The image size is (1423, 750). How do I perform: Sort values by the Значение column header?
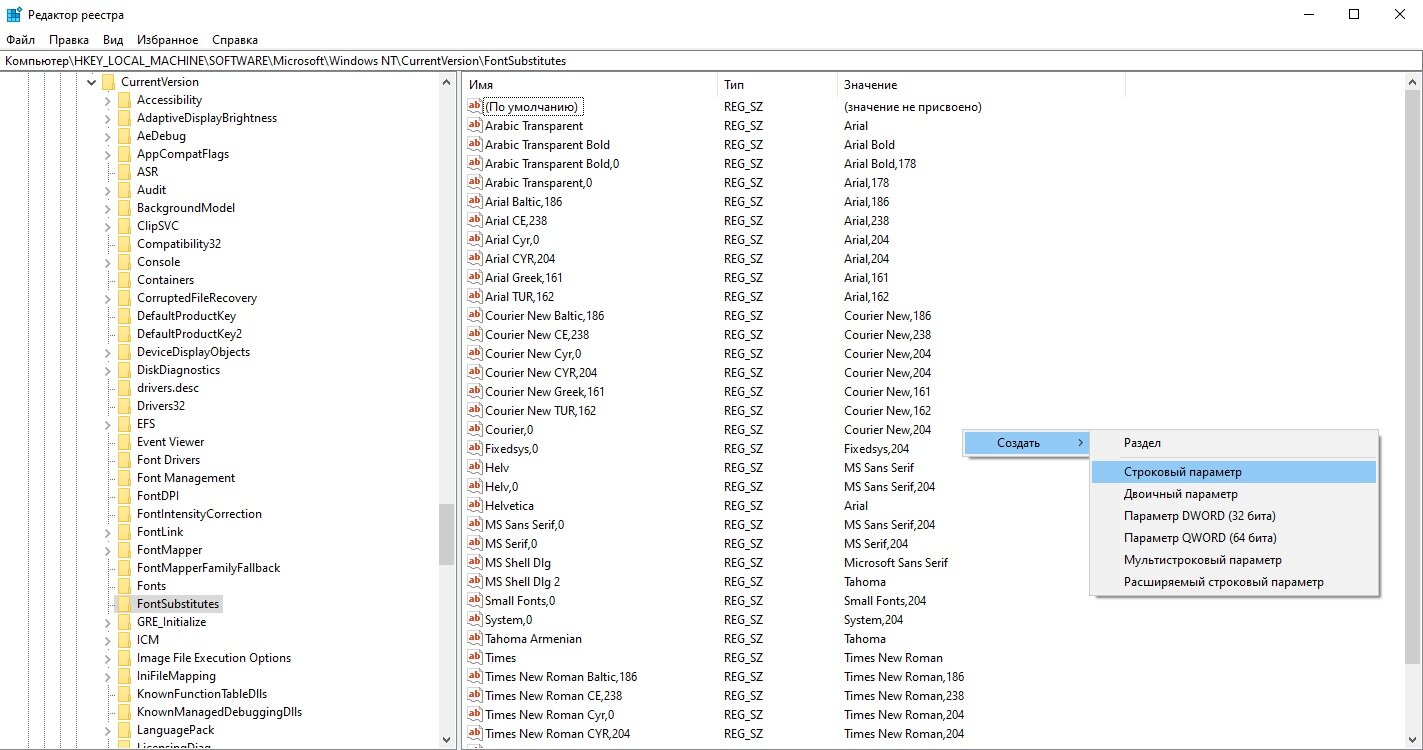pos(980,85)
